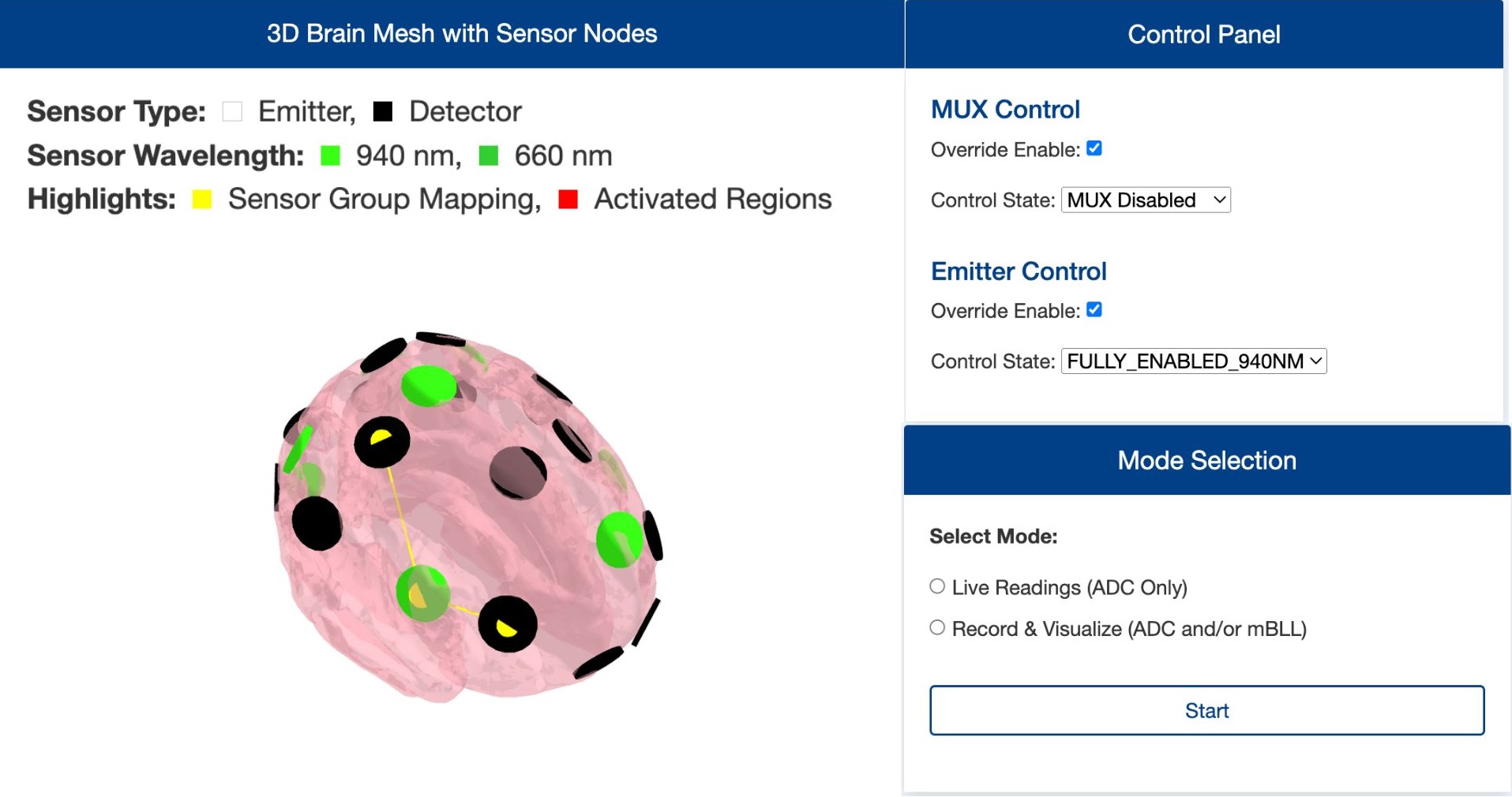Click the 940 nm green legend square

click(x=330, y=155)
